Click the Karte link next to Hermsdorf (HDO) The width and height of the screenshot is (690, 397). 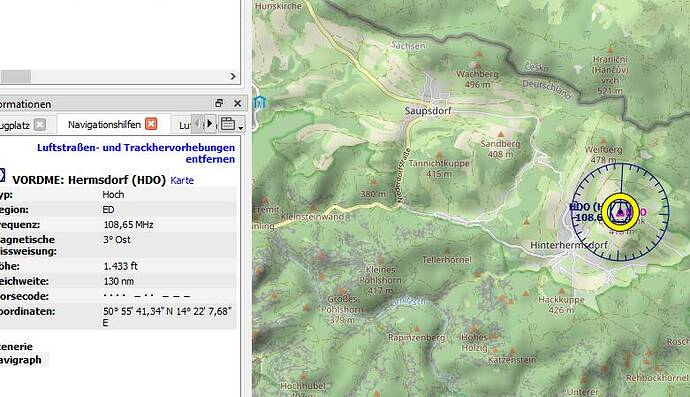[182, 180]
